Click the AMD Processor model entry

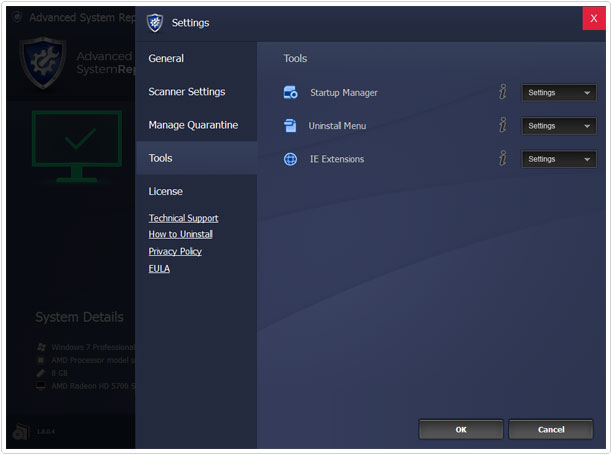tap(93, 360)
